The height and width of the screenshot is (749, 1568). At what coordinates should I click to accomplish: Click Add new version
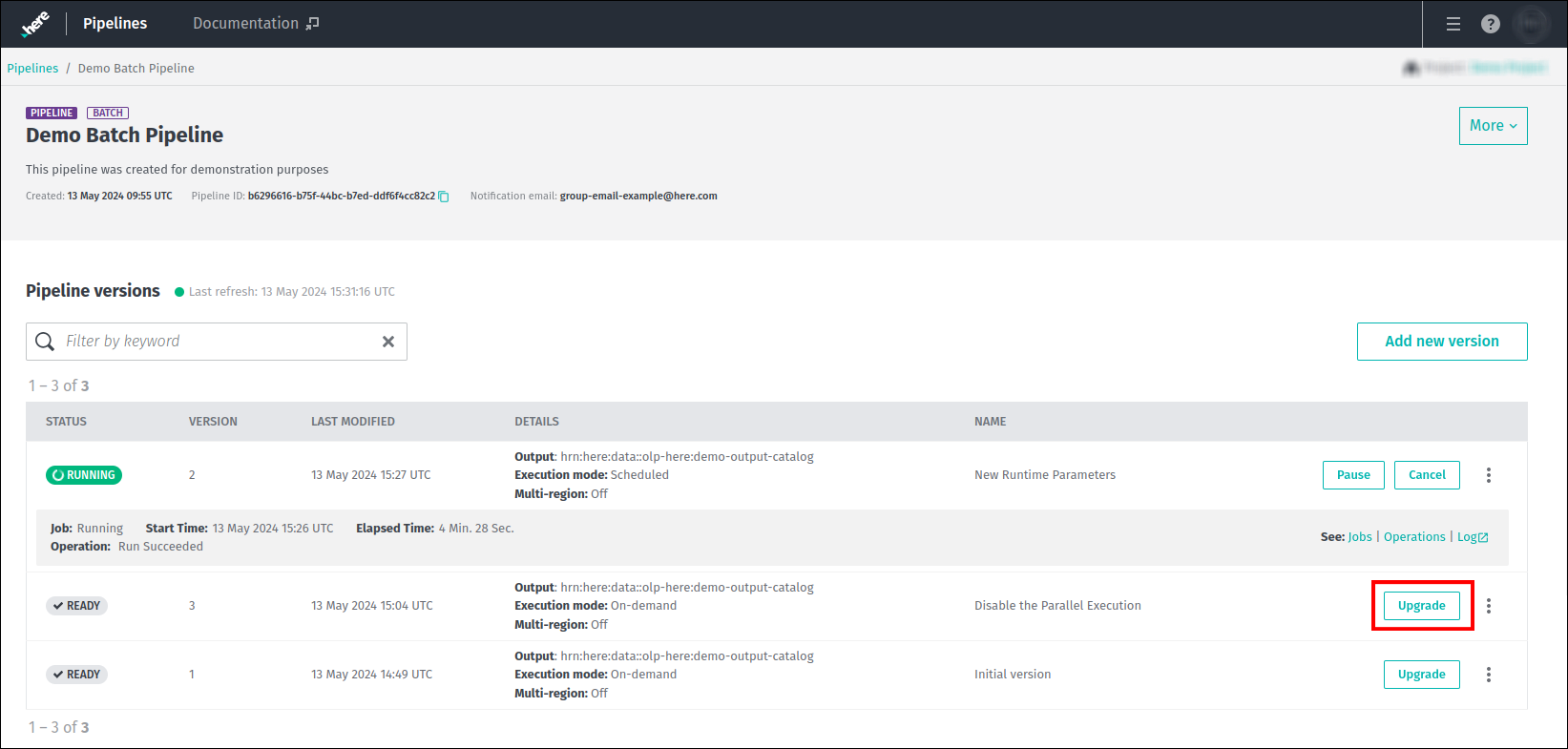[x=1442, y=342]
